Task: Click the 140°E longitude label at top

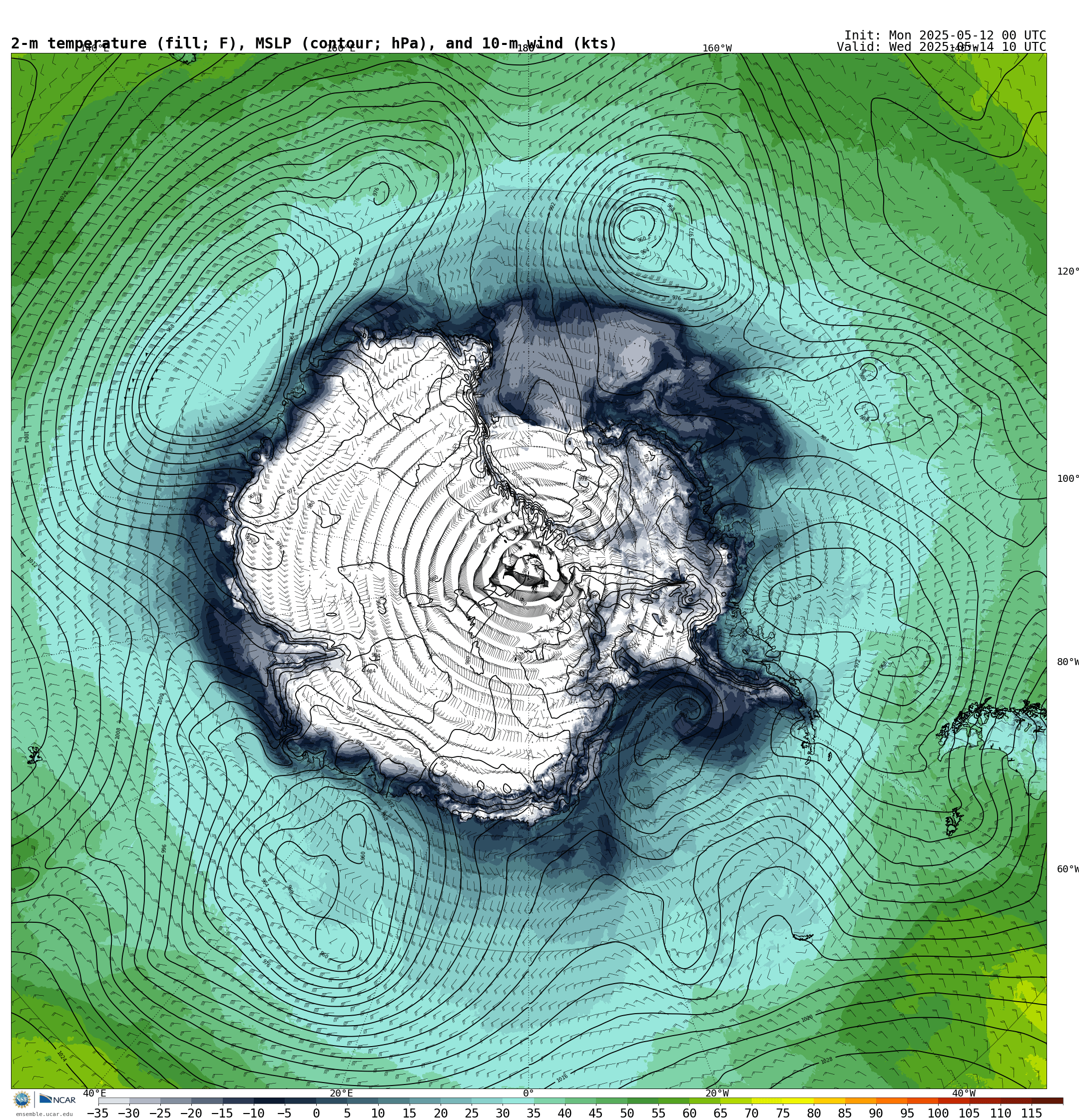Action: (x=94, y=48)
